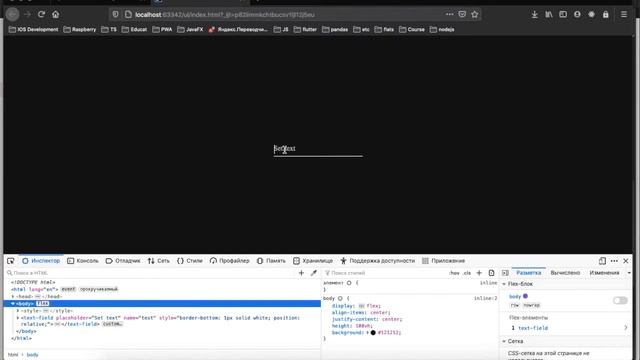Expand the head node in HTML tree

tap(13, 296)
